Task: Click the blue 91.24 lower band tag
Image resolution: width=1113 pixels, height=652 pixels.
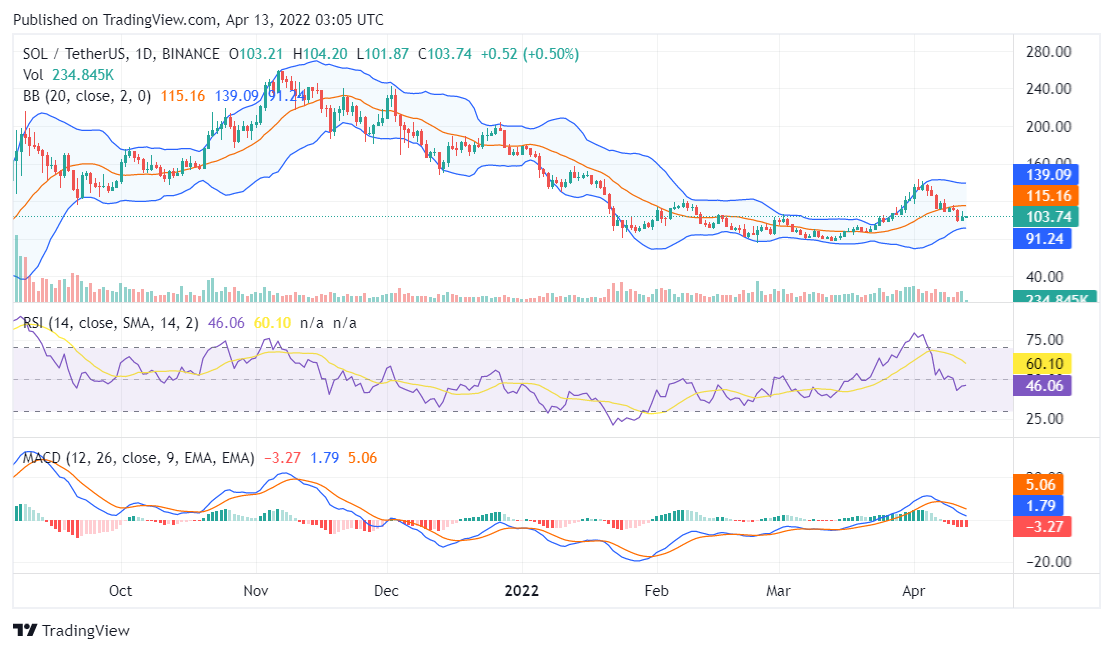Action: click(1043, 239)
